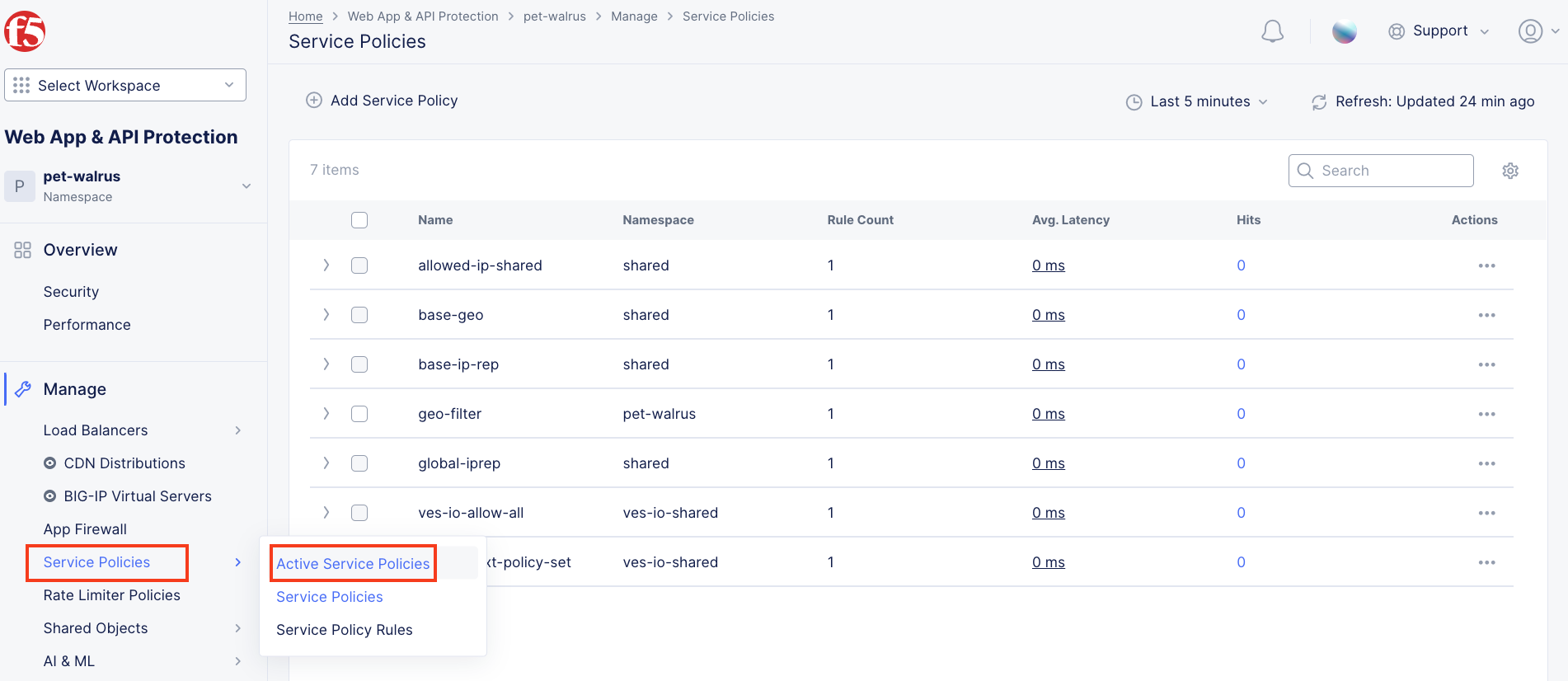Click the refresh icon beside Updated text
This screenshot has height=681, width=1568.
pos(1319,102)
